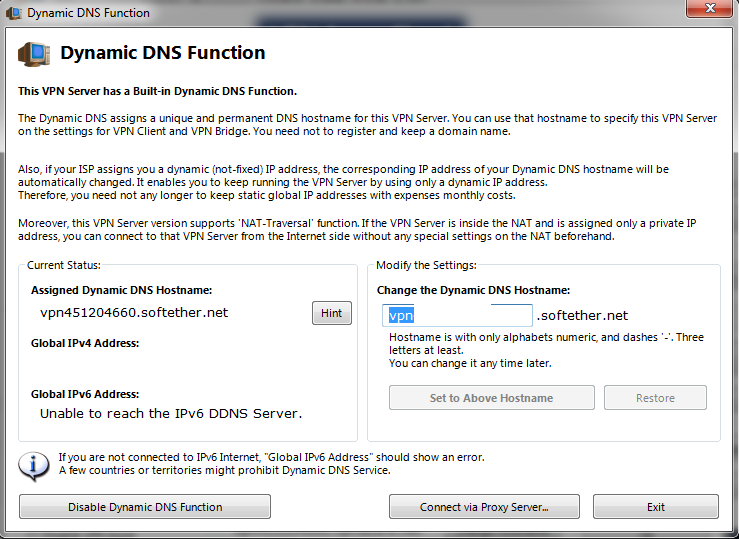Viewport: 739px width, 539px height.
Task: Click the Global IPv6 Address label
Action: click(x=85, y=394)
